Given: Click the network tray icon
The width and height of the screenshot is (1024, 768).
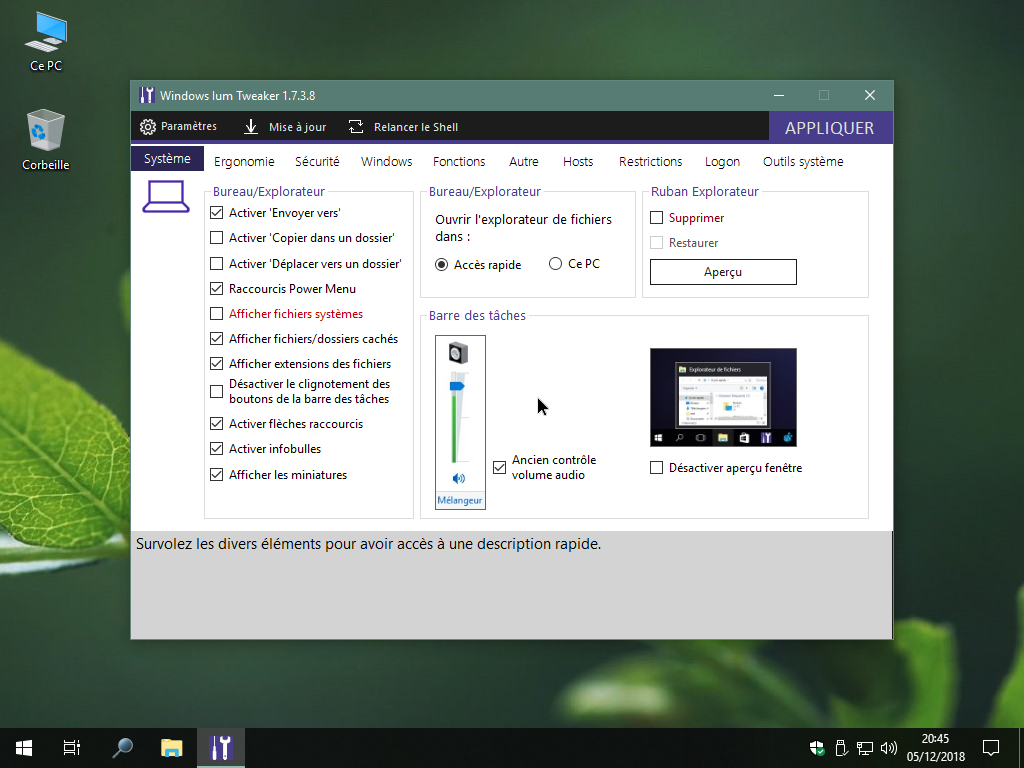Looking at the screenshot, I should click(865, 748).
